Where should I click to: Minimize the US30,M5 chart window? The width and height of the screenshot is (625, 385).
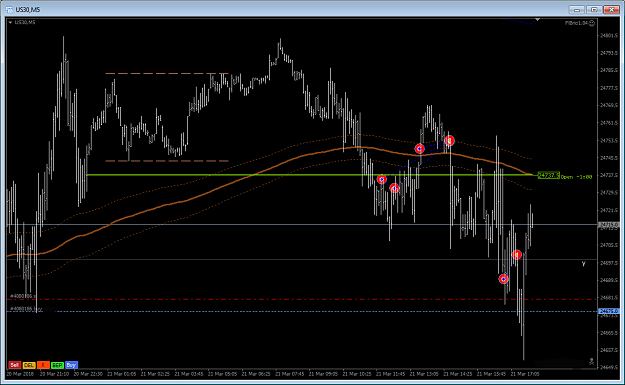tap(576, 10)
